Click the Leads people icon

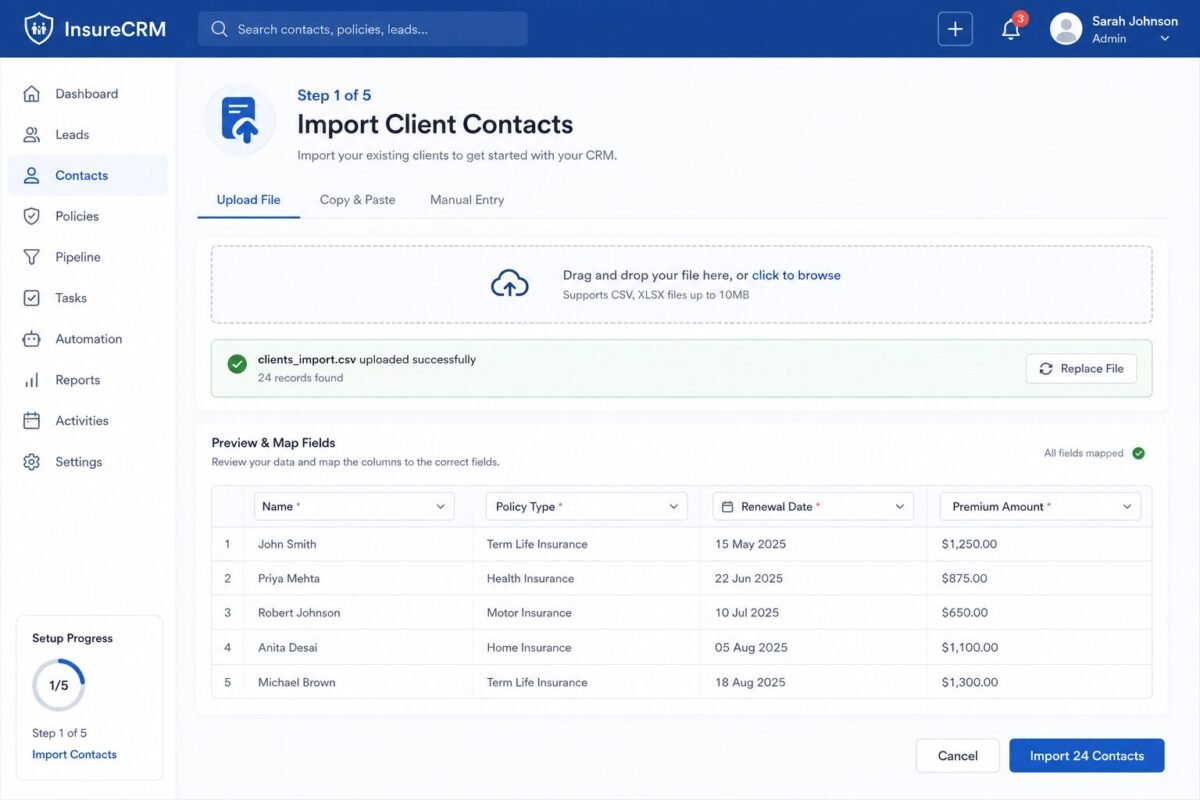pos(32,135)
